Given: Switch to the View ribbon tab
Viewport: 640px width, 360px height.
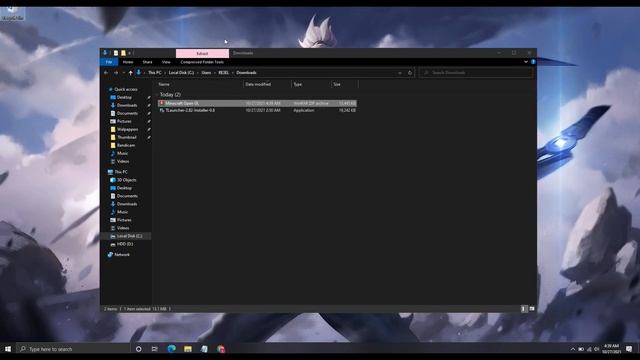Looking at the screenshot, I should (166, 62).
